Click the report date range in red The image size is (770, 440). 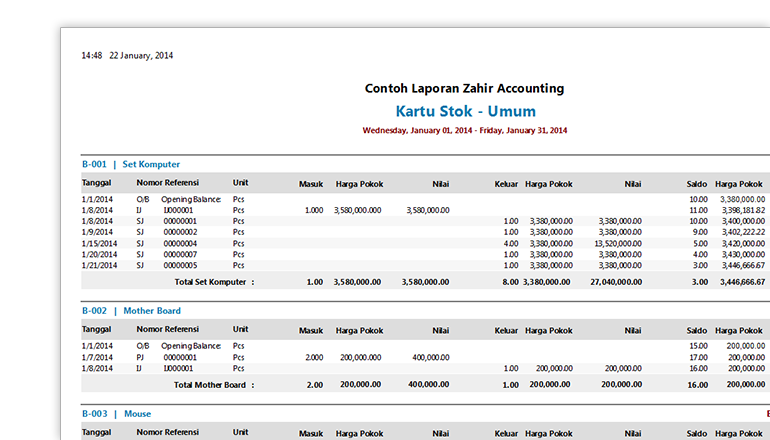pos(465,130)
